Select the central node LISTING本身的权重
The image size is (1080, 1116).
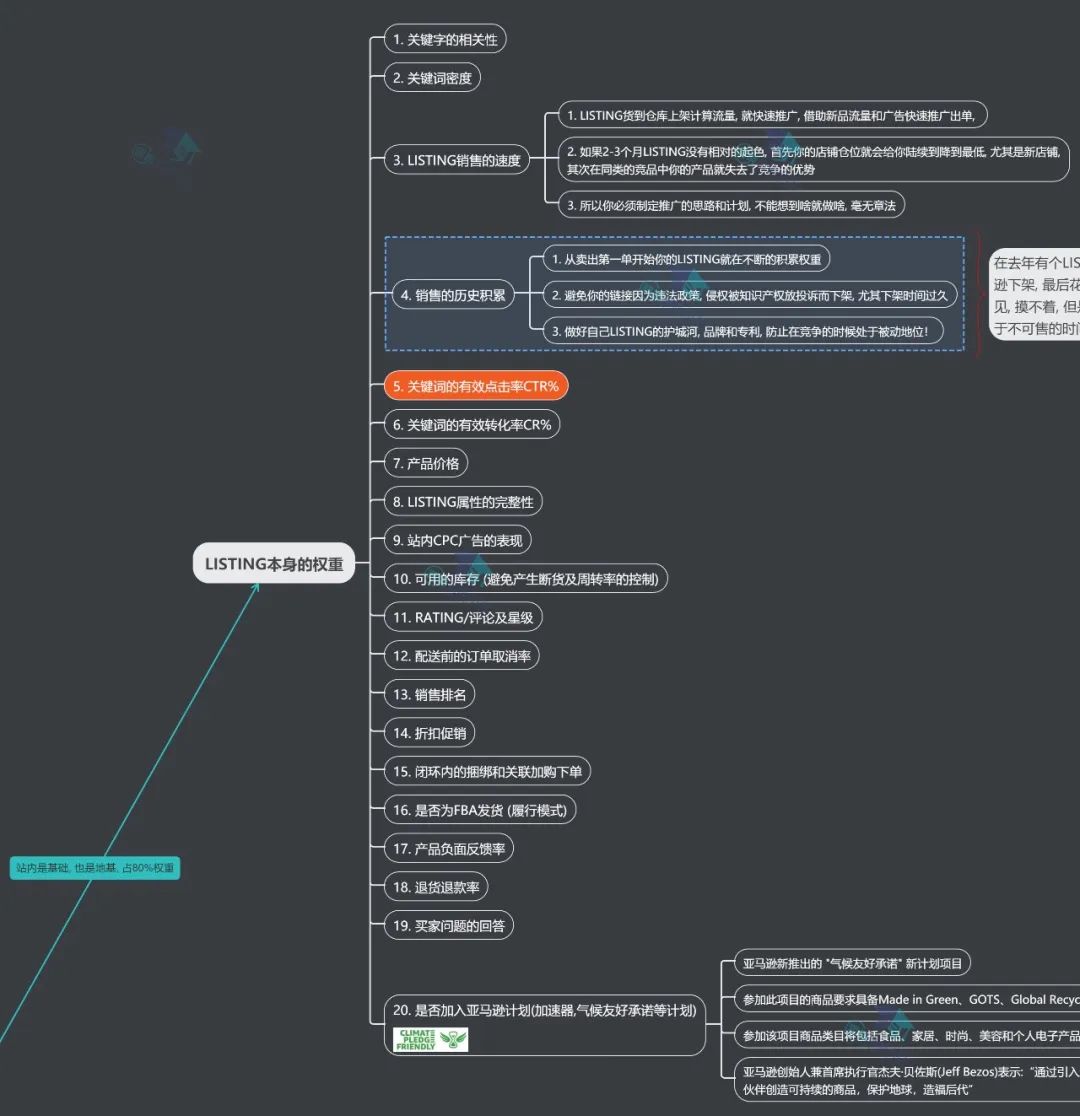coord(274,564)
